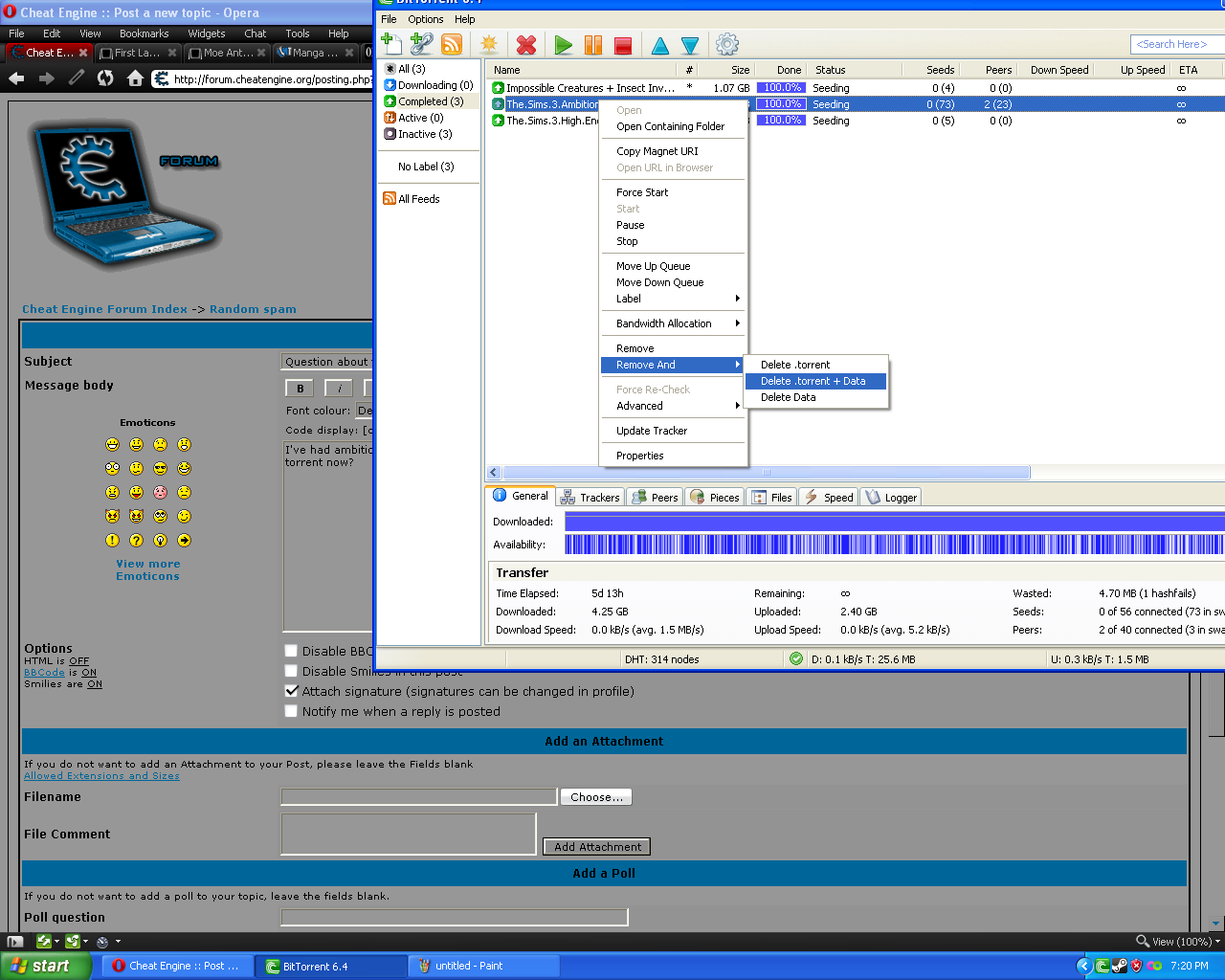The image size is (1225, 980).
Task: Choose Delete Data from submenu
Action: tap(815, 397)
